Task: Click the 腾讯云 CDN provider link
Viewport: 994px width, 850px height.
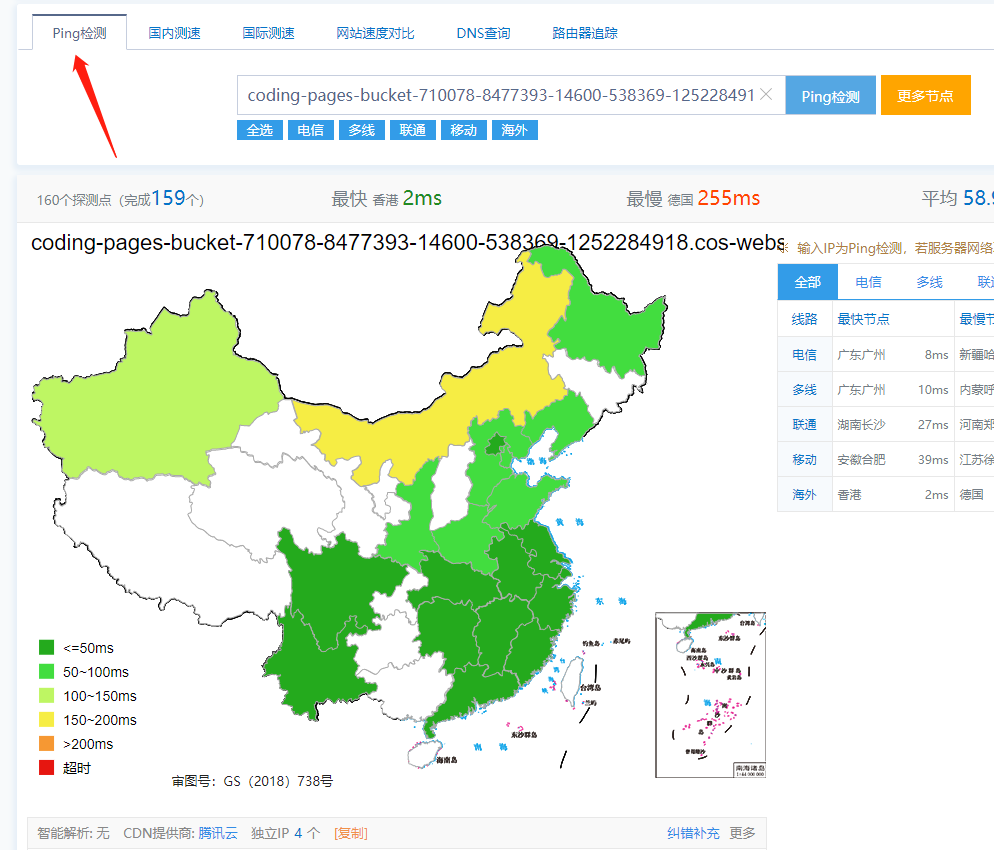Action: pyautogui.click(x=218, y=833)
